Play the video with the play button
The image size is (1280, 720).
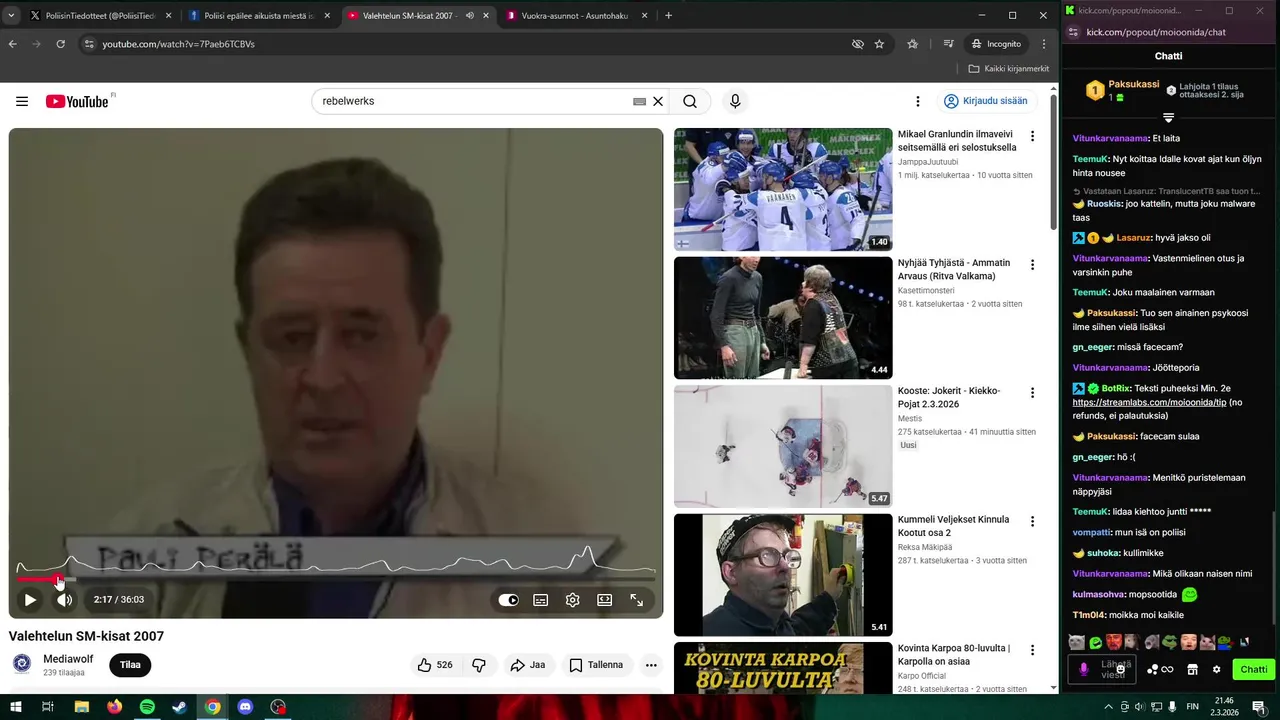(x=30, y=600)
